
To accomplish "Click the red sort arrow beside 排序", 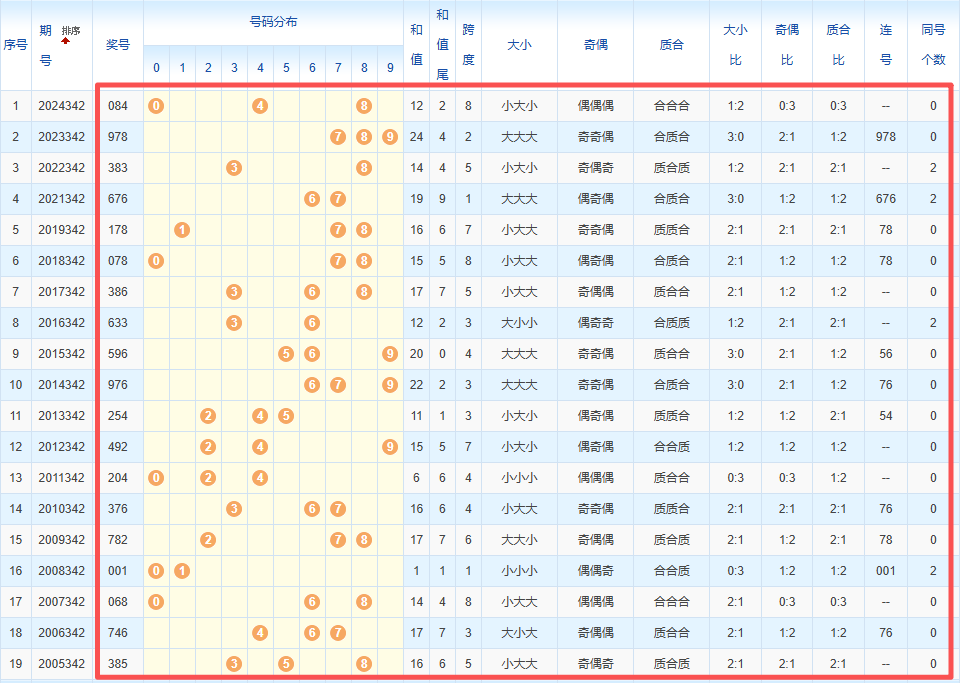I will pos(66,41).
